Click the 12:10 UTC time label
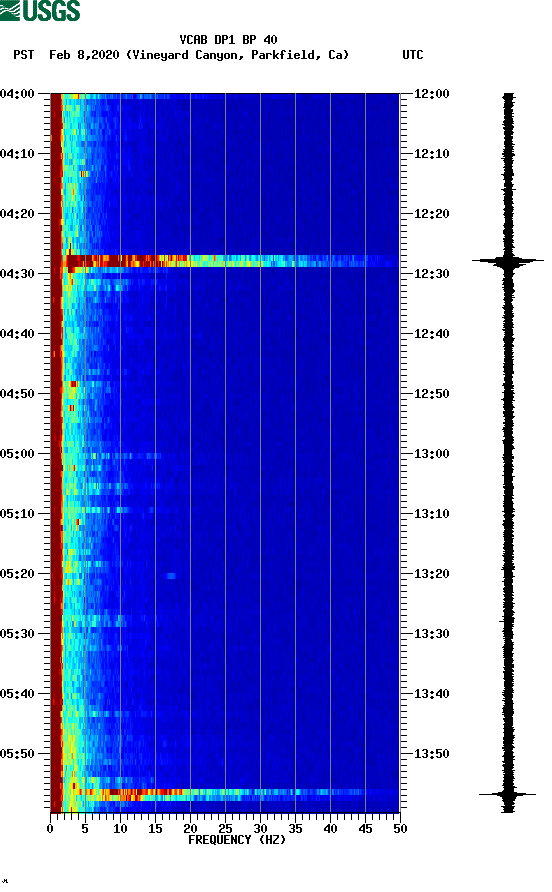 (431, 154)
